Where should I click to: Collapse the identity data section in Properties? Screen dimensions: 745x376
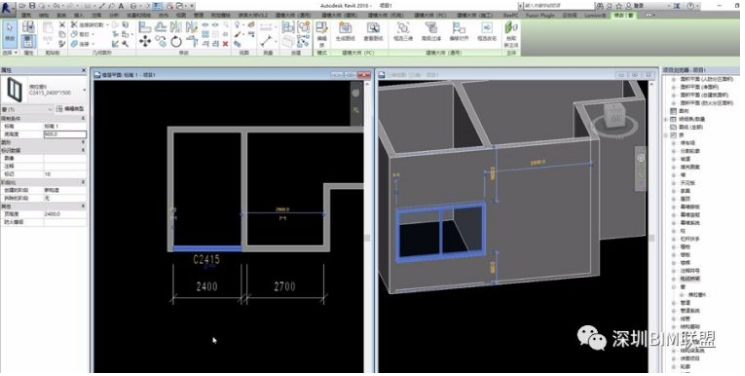(84, 150)
